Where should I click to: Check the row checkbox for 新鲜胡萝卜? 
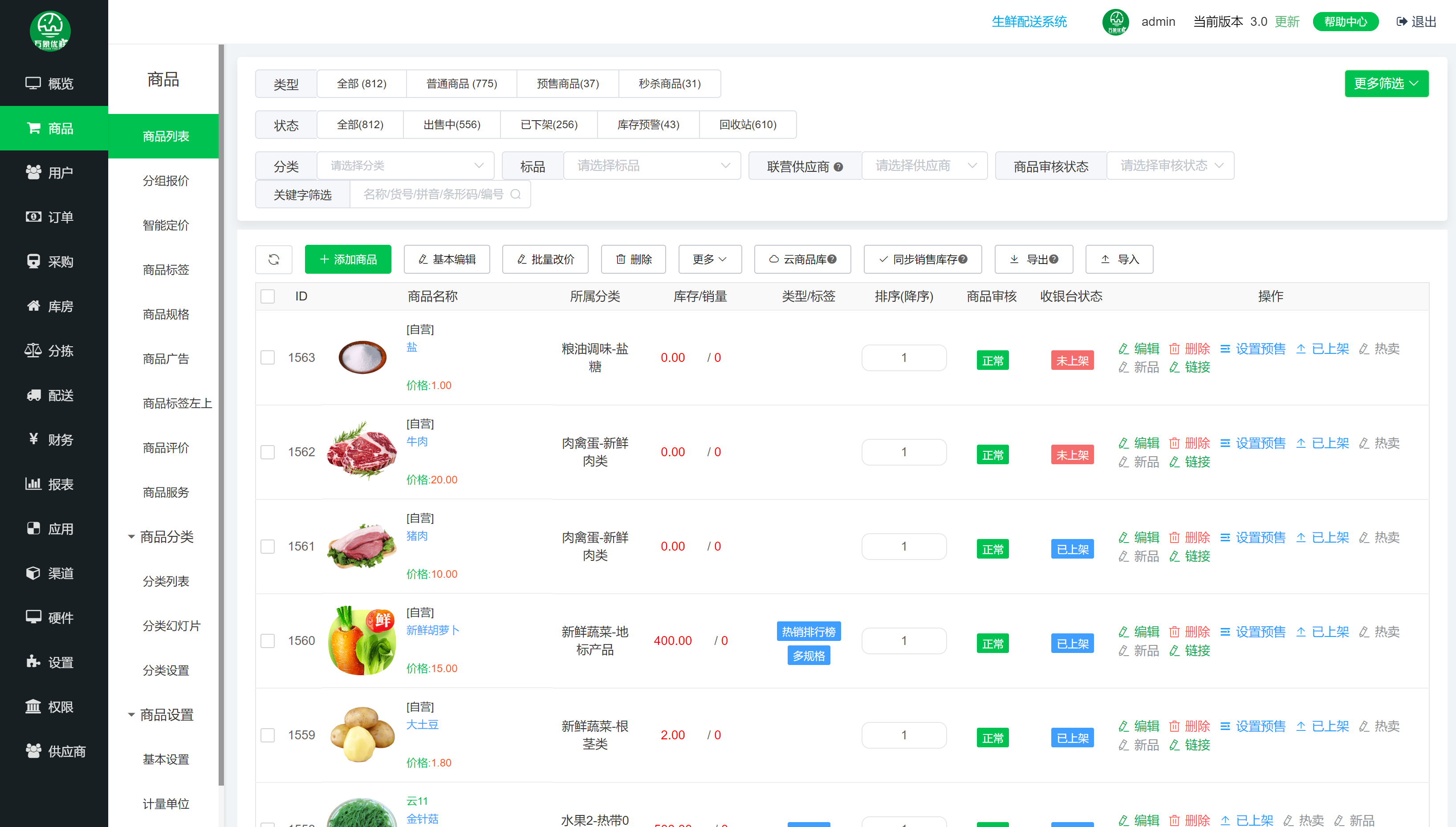coord(268,641)
